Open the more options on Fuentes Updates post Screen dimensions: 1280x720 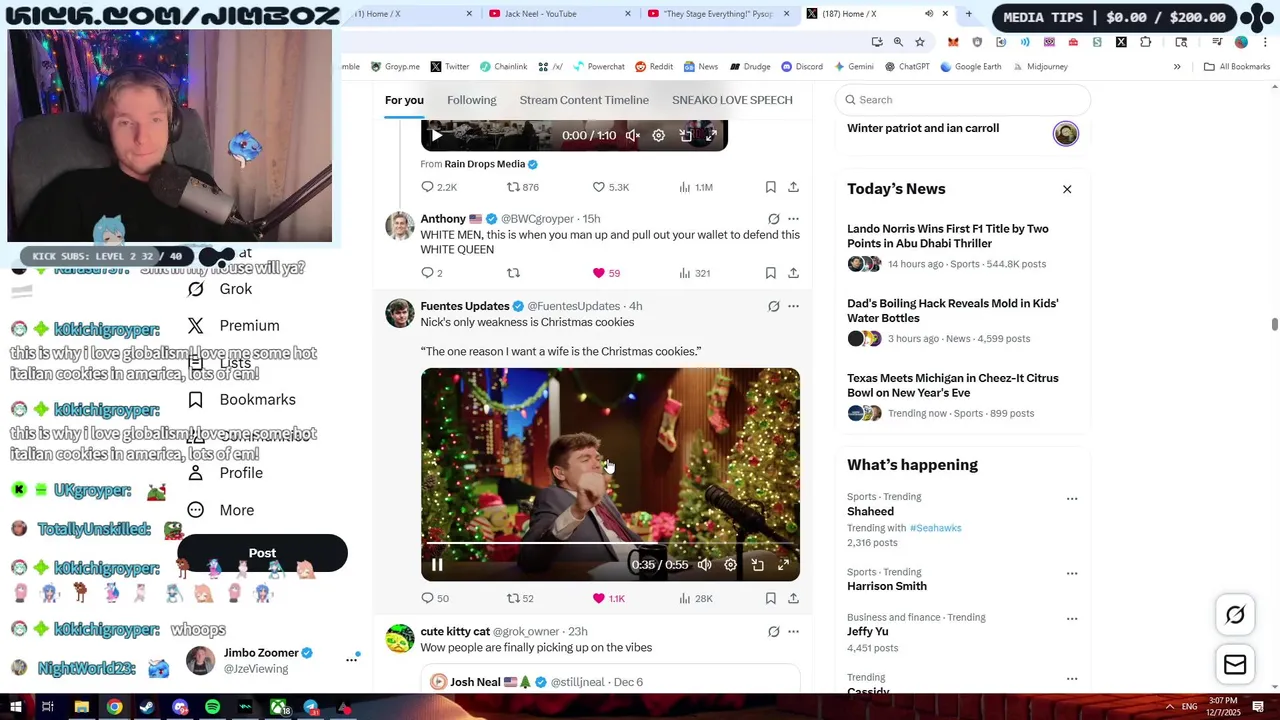click(x=793, y=306)
